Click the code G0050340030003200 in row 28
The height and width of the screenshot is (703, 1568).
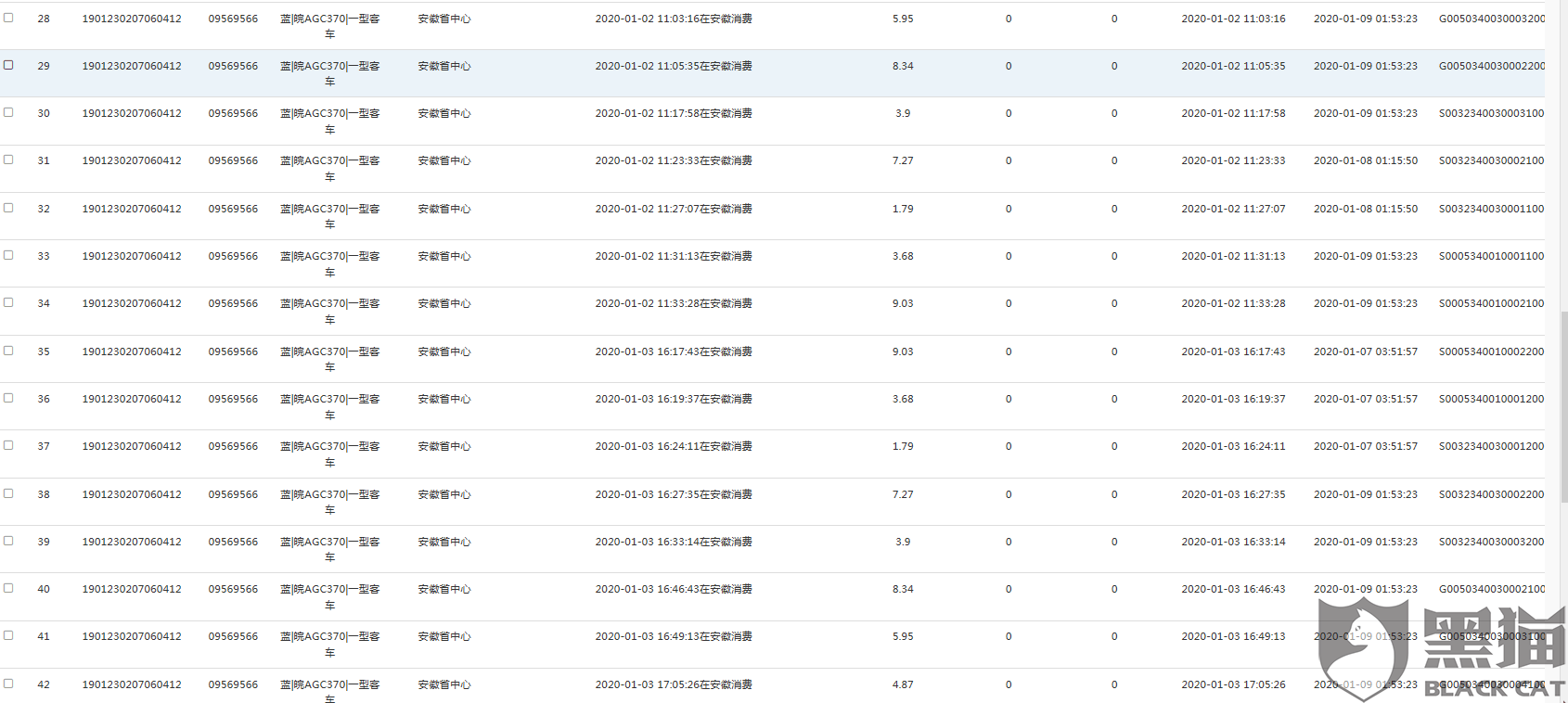(1492, 19)
